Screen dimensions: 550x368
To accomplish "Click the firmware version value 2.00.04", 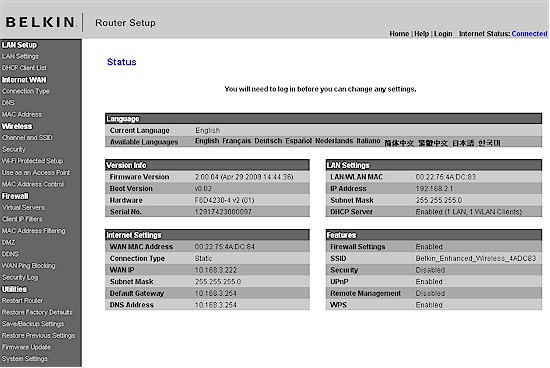I will pyautogui.click(x=244, y=177).
